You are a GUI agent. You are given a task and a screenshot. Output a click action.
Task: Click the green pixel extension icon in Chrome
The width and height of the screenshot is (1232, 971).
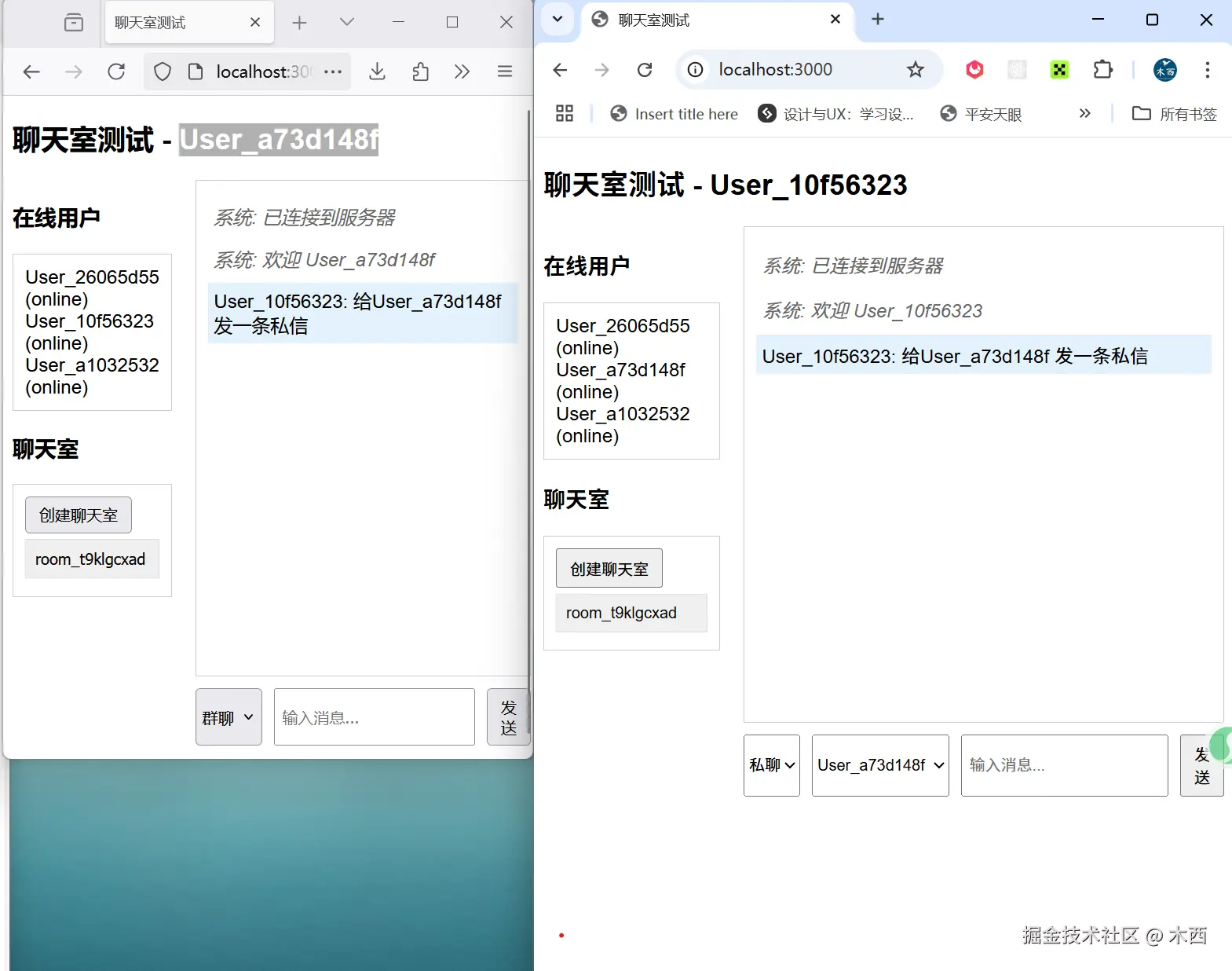pos(1059,70)
